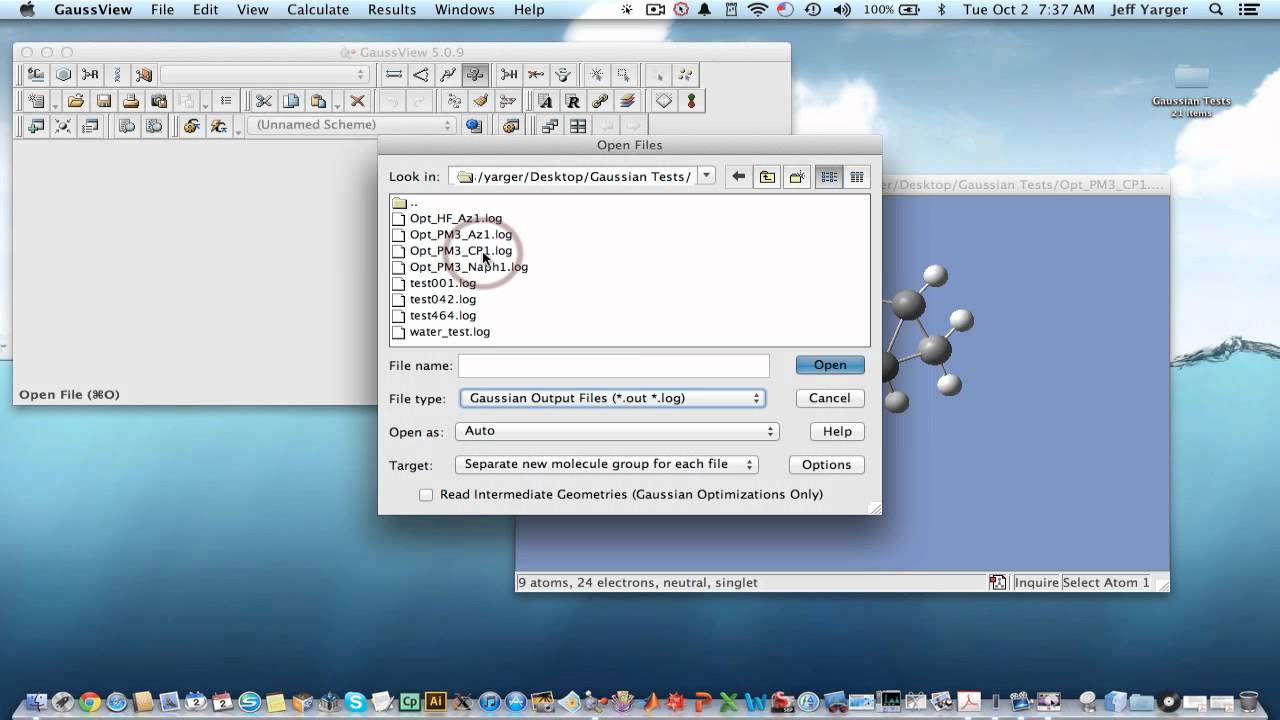Click the Open button
The image size is (1280, 720).
click(x=830, y=365)
